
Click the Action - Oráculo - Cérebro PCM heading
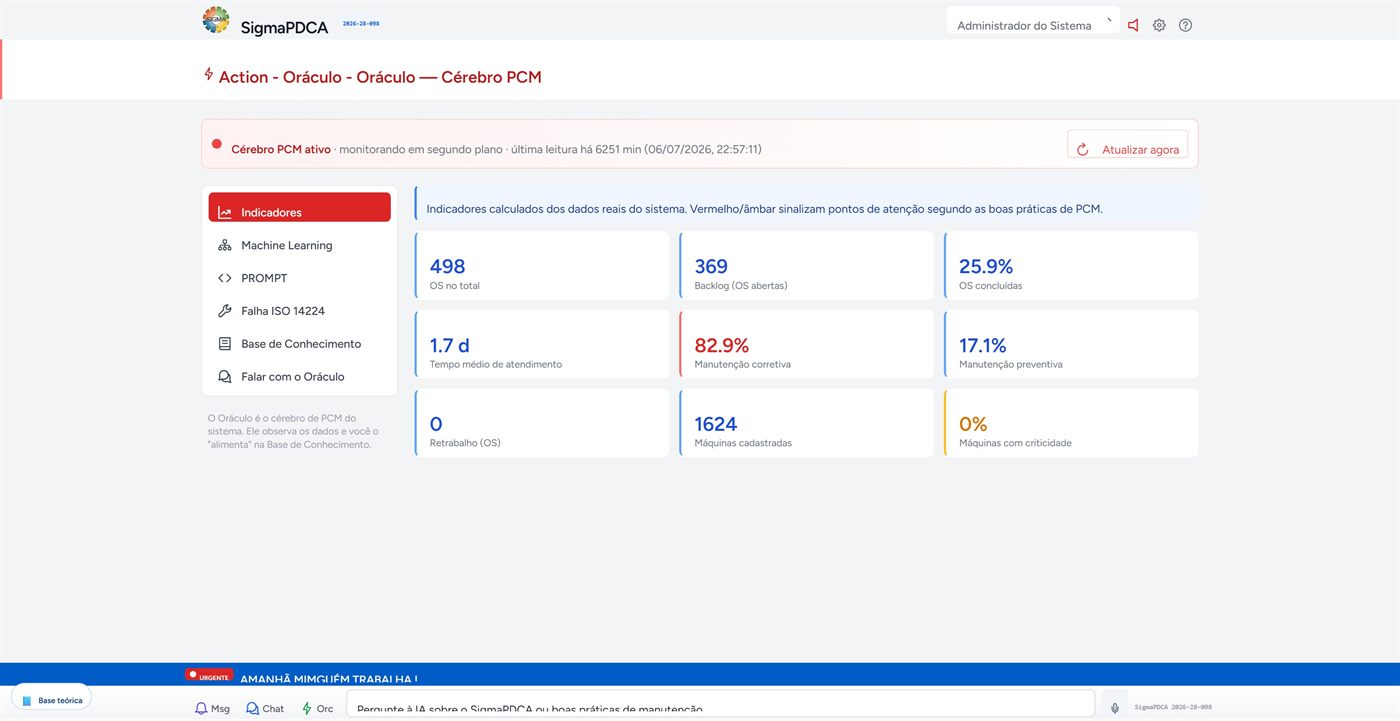click(380, 77)
